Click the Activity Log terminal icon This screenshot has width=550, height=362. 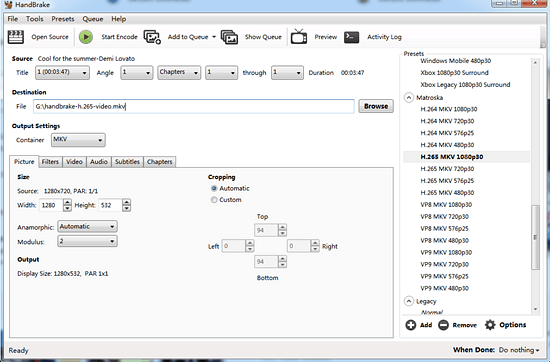point(351,37)
